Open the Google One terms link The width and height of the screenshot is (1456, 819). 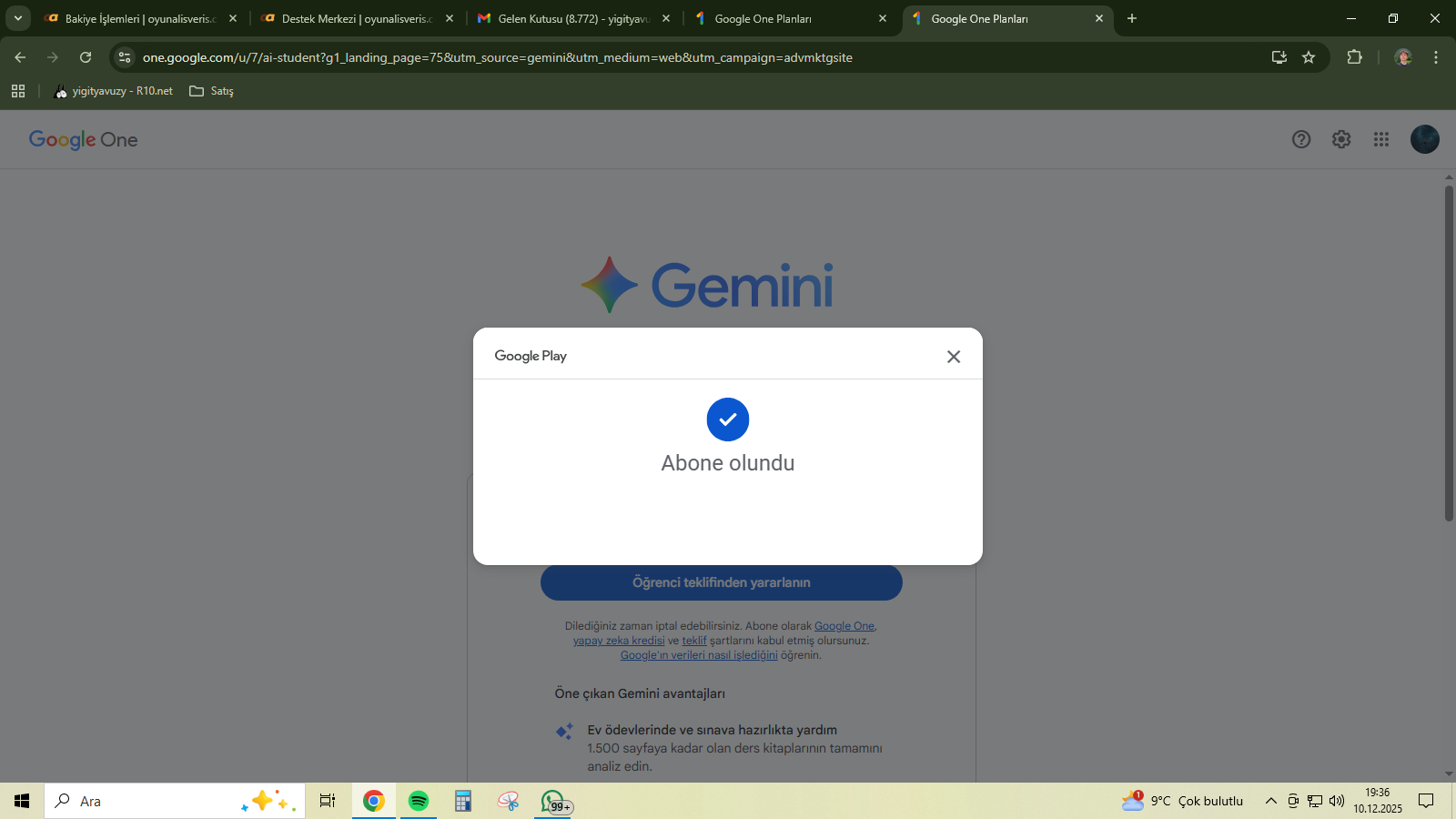[x=844, y=626]
